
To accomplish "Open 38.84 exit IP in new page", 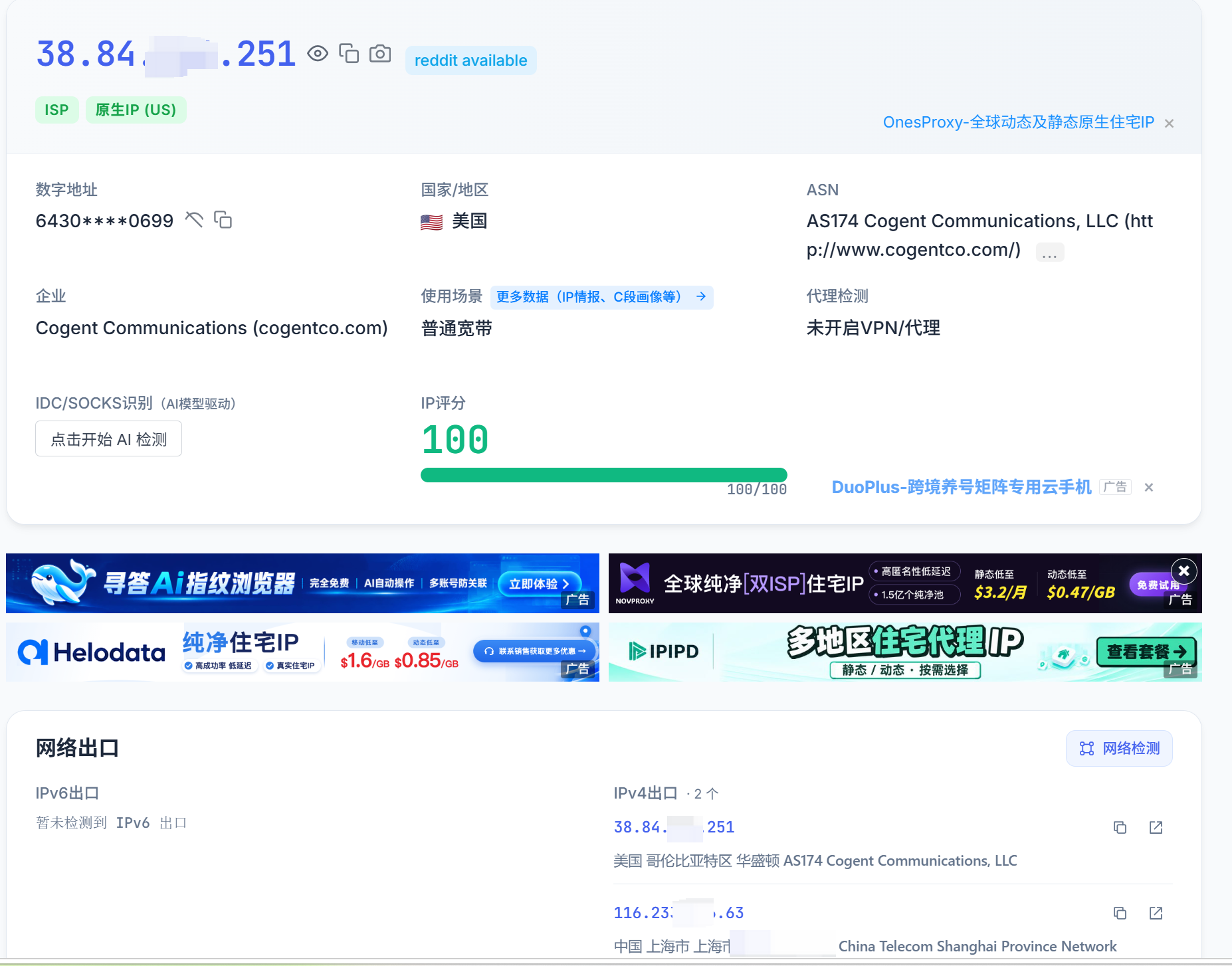I will [1156, 828].
